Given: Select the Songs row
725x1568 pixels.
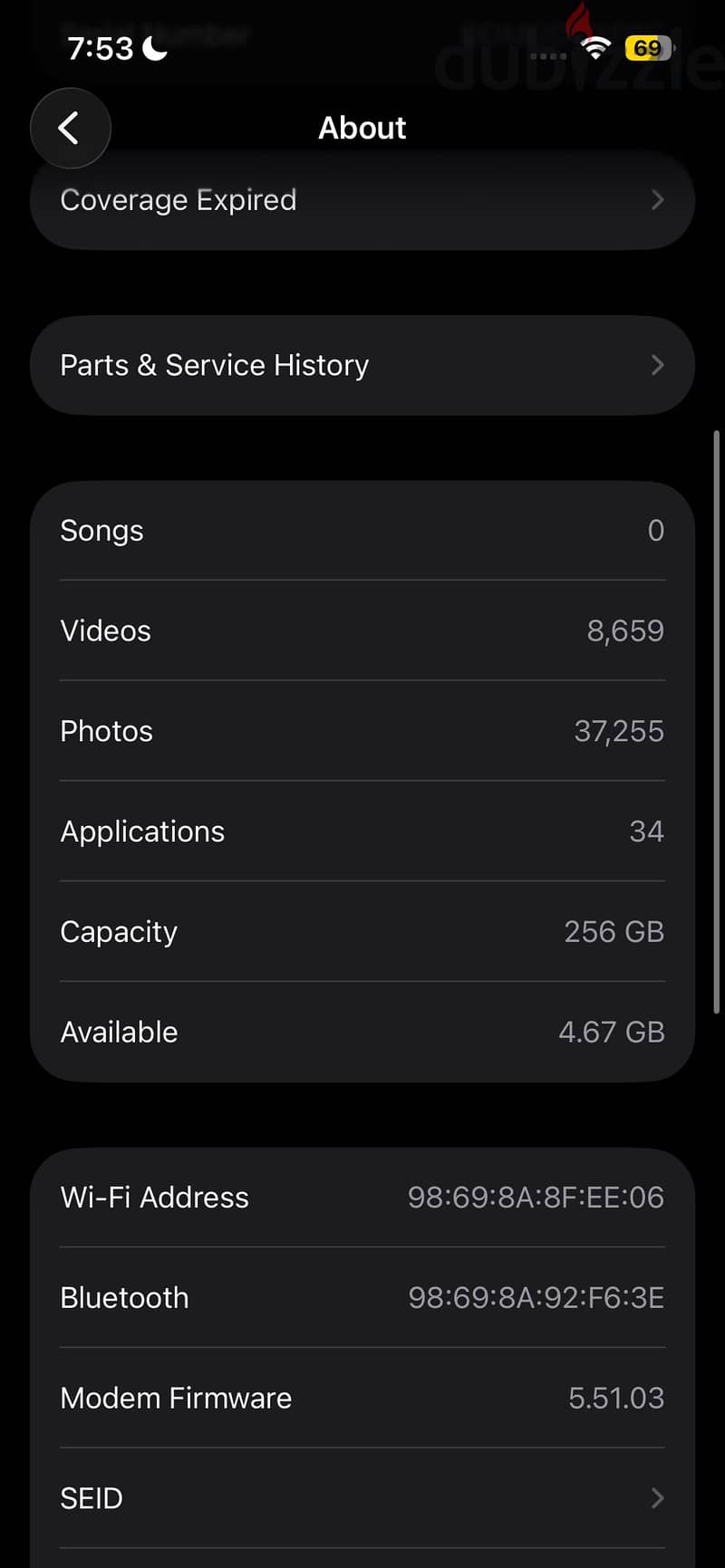Looking at the screenshot, I should pos(362,531).
